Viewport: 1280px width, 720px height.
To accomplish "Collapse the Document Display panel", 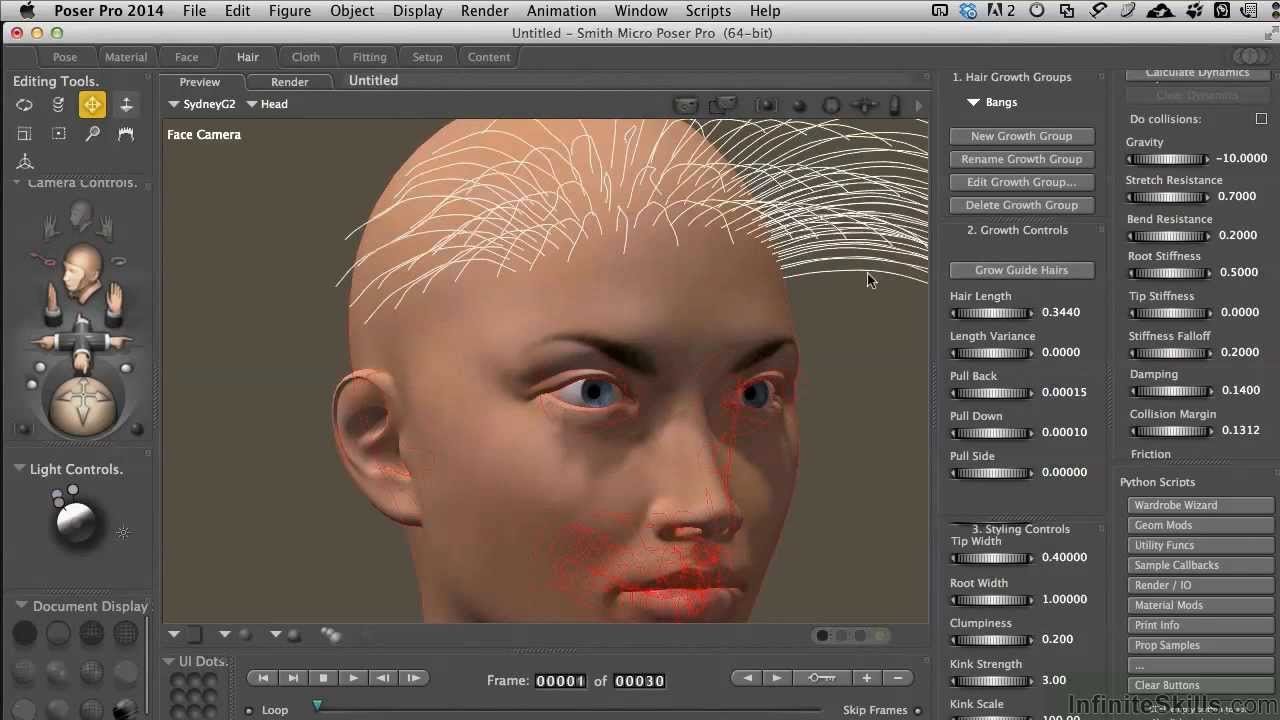I will 21,606.
